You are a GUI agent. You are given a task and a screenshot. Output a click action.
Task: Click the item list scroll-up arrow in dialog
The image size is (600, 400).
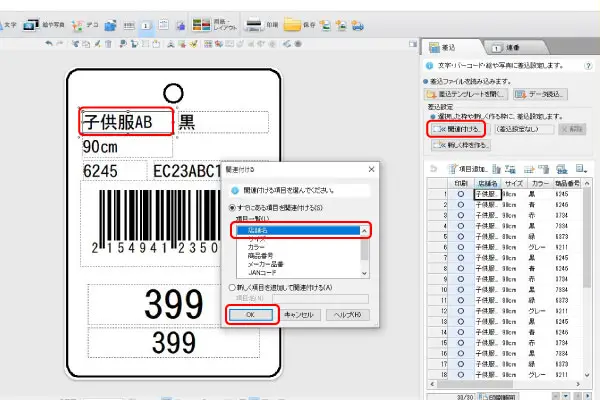pos(364,231)
